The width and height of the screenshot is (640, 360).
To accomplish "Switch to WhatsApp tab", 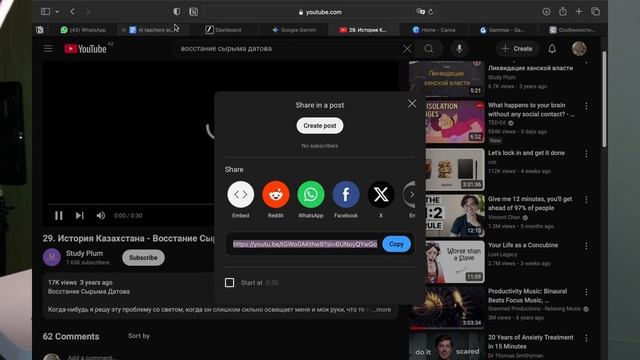I will click(83, 30).
